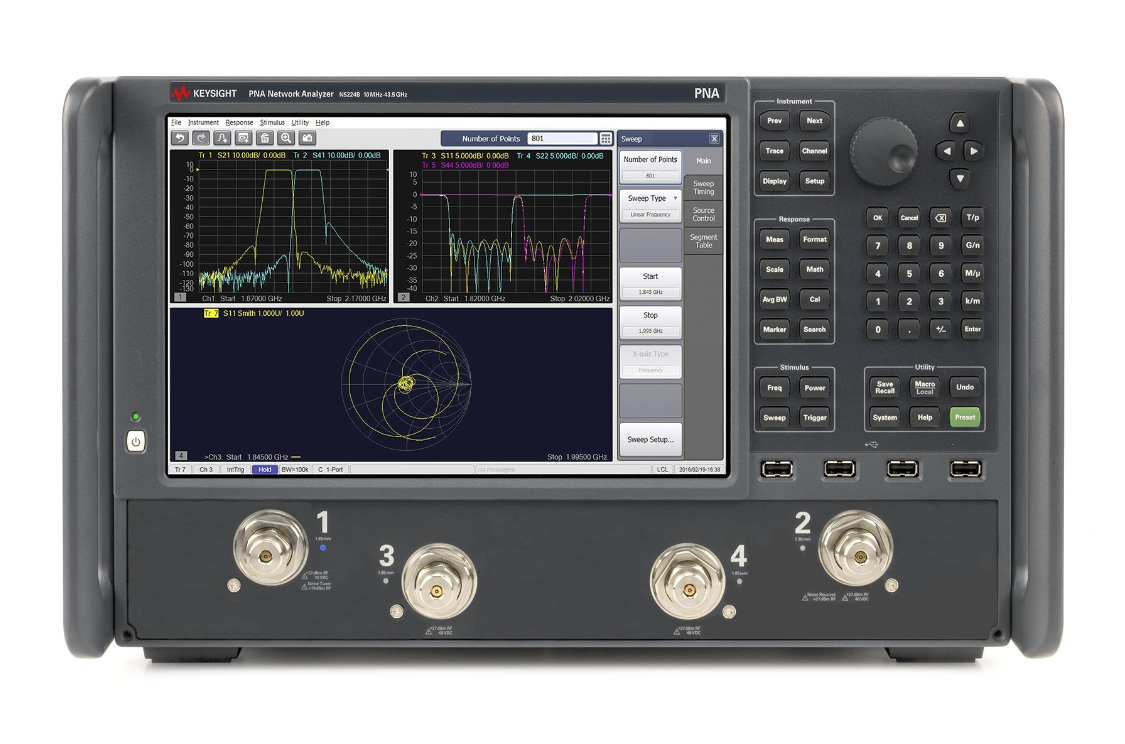Image resolution: width=1125 pixels, height=744 pixels.
Task: Open the Response menu in menu bar
Action: pyautogui.click(x=239, y=122)
